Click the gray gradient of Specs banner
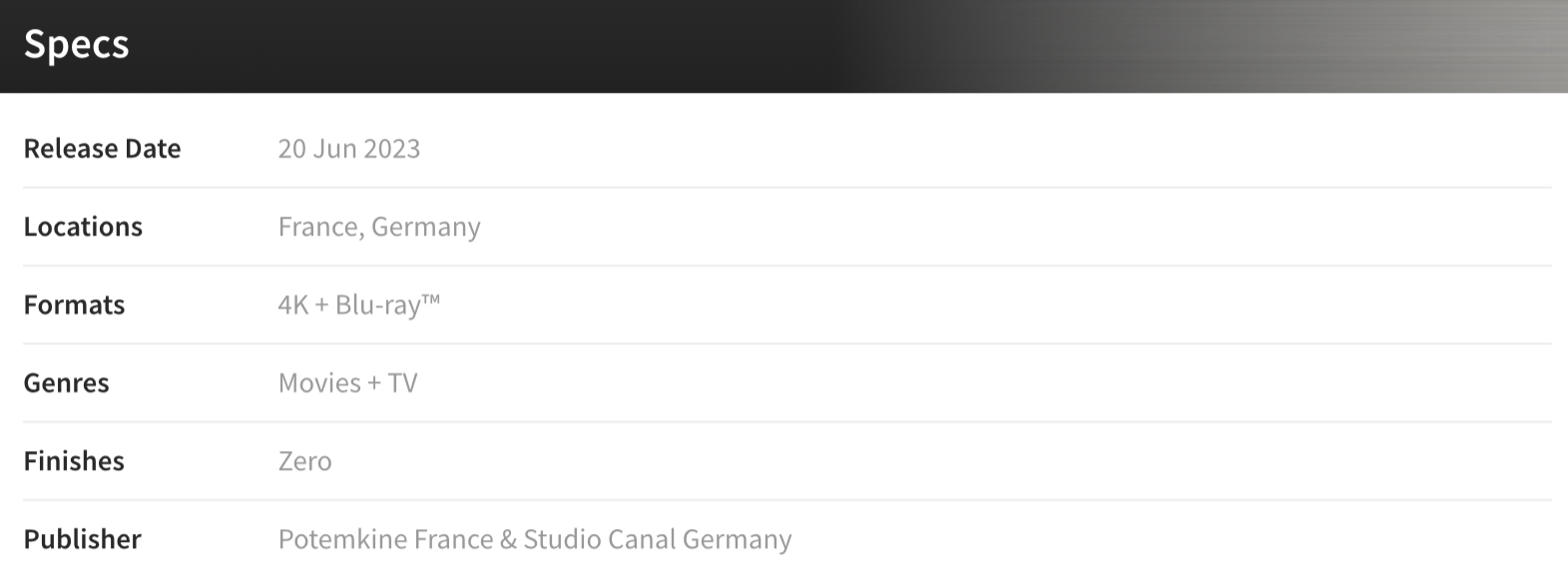 [1248, 46]
